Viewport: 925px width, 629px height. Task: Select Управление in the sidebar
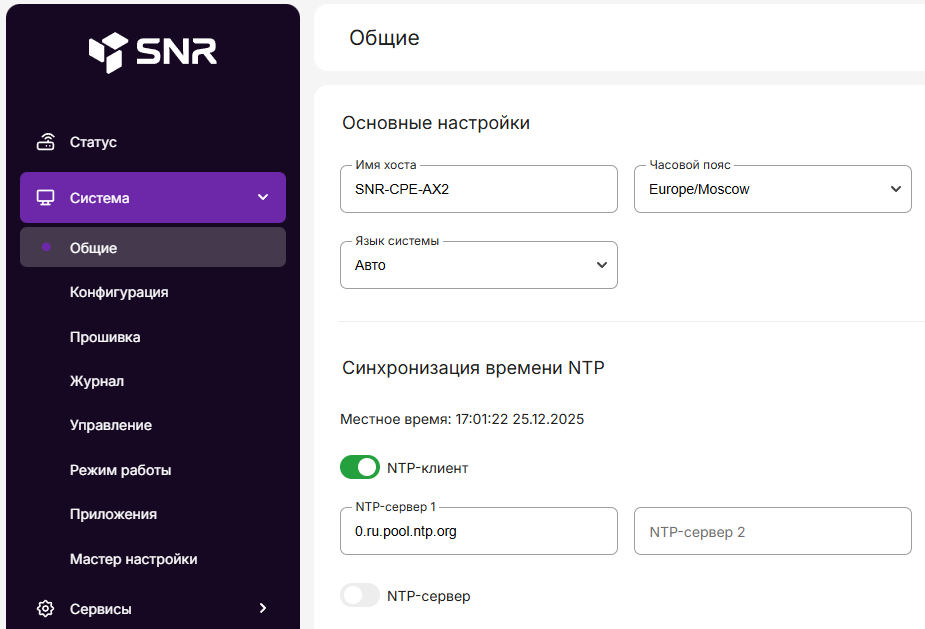111,425
